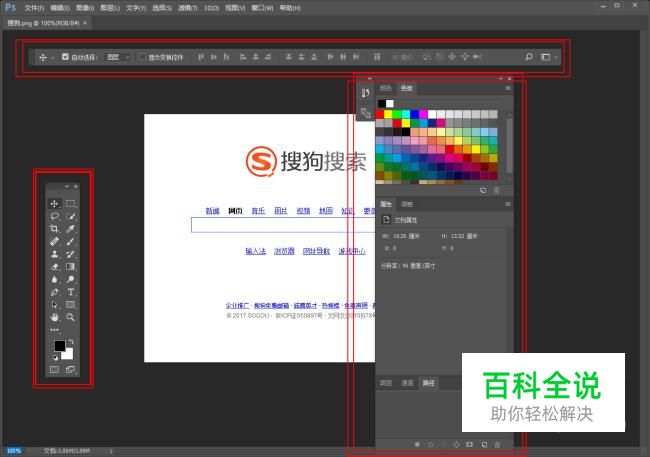The image size is (650, 457).
Task: Open the 图像(I) Image menu
Action: 85,8
